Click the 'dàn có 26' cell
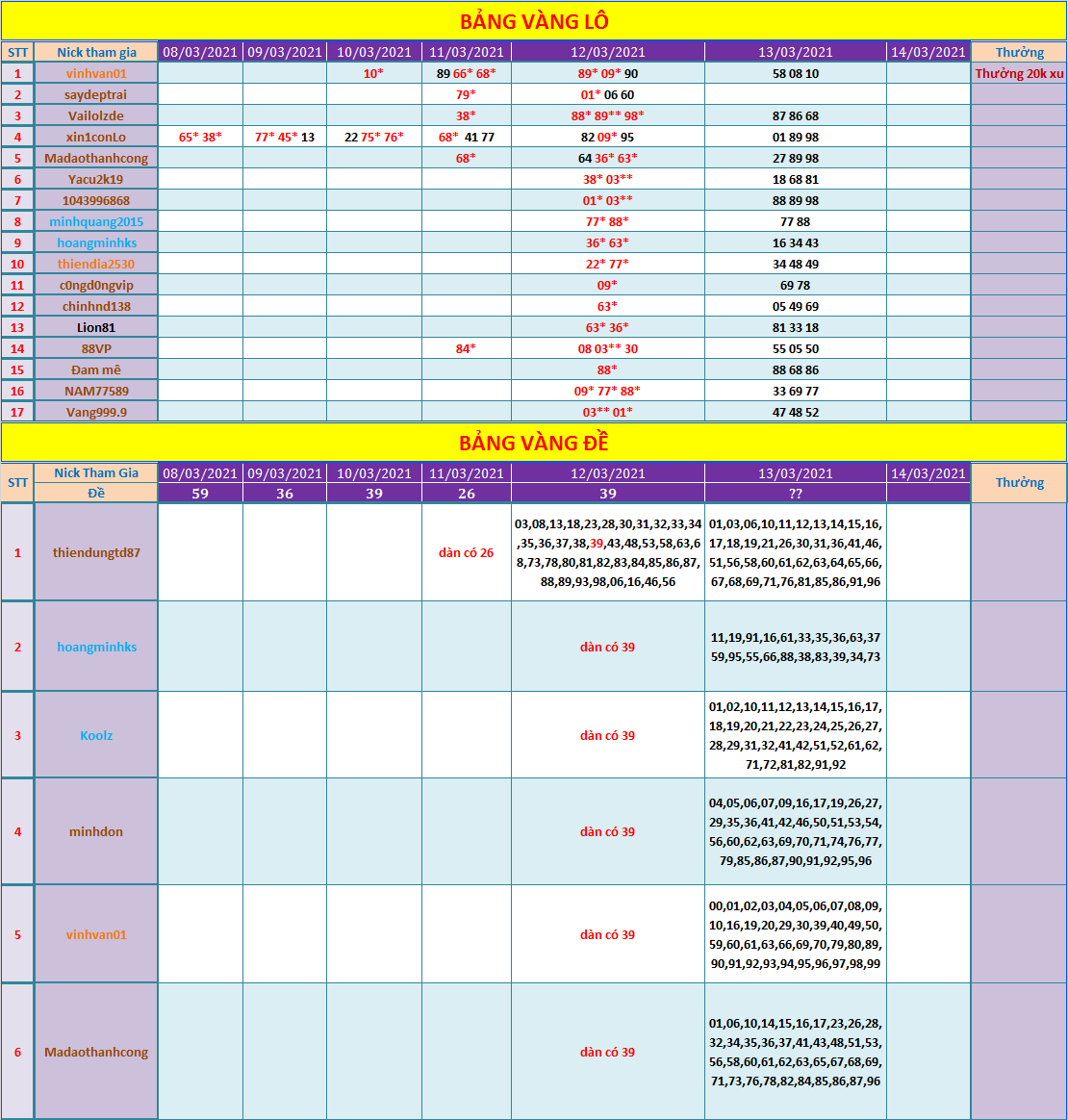This screenshot has width=1068, height=1120. coord(467,552)
